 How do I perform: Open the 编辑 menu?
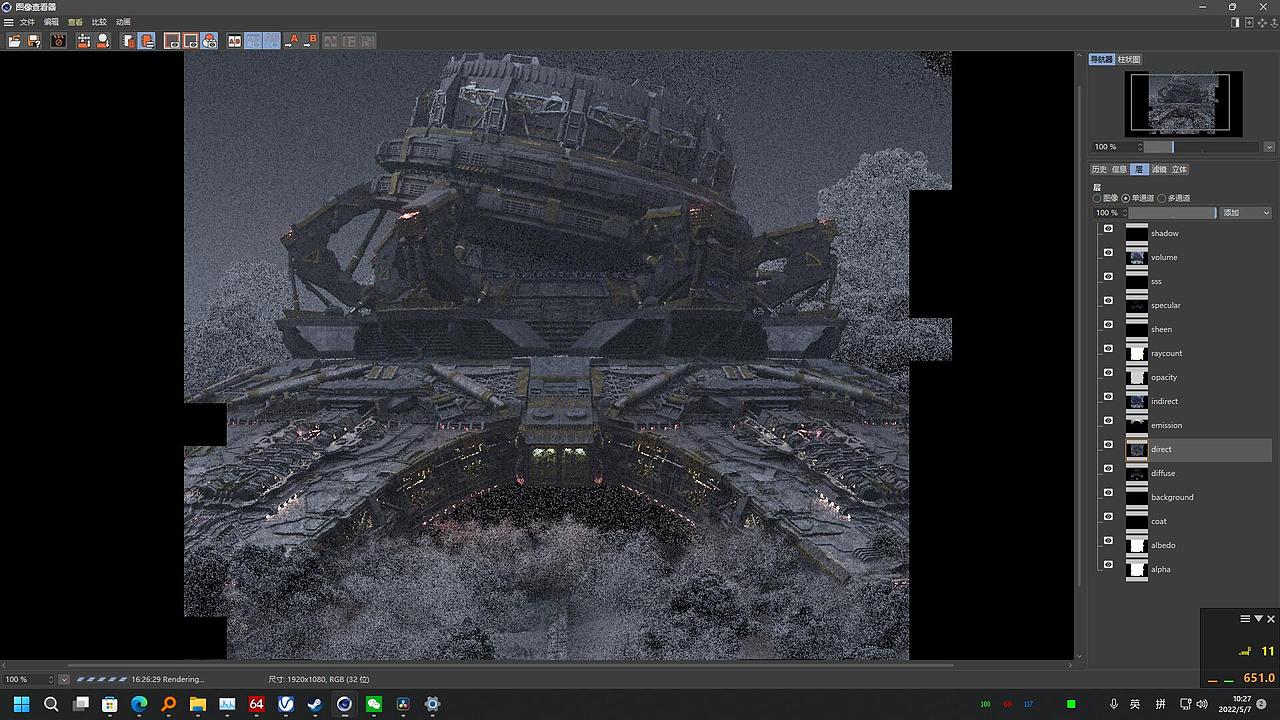click(51, 22)
